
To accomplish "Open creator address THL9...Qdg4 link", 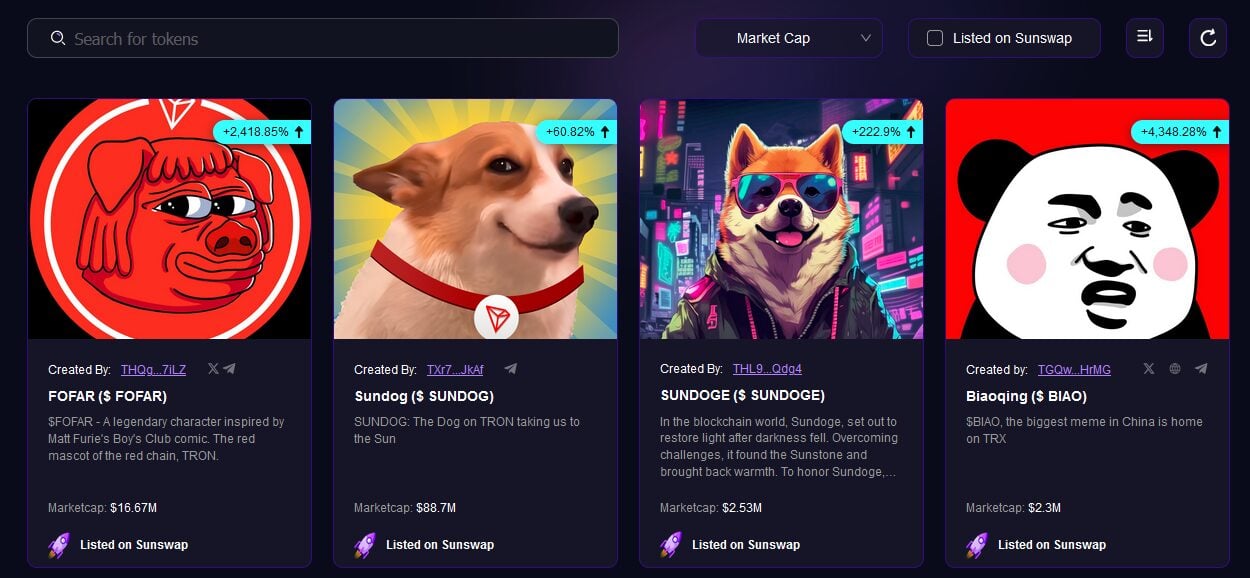I will point(767,369).
